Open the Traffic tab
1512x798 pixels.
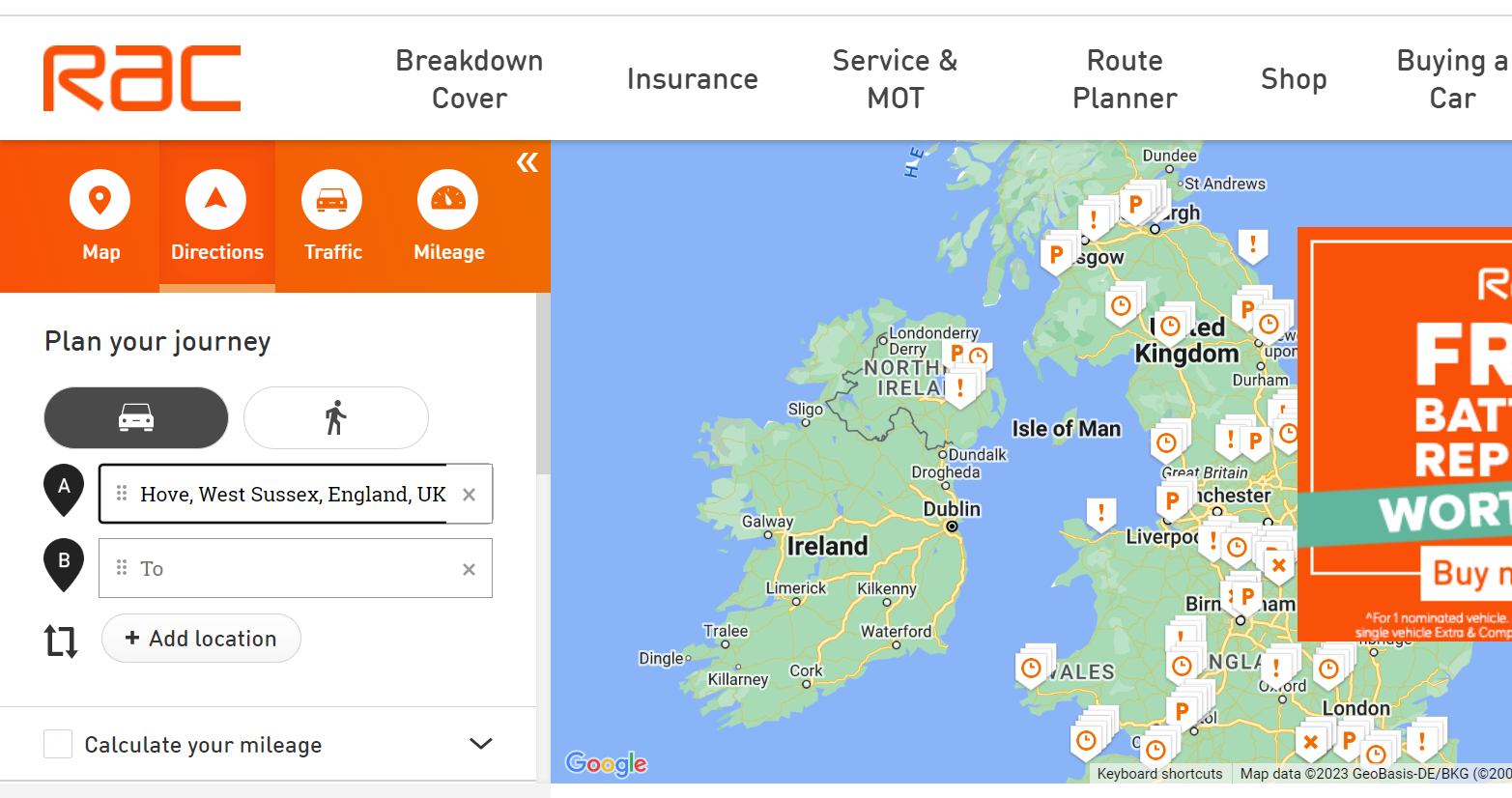click(x=332, y=216)
